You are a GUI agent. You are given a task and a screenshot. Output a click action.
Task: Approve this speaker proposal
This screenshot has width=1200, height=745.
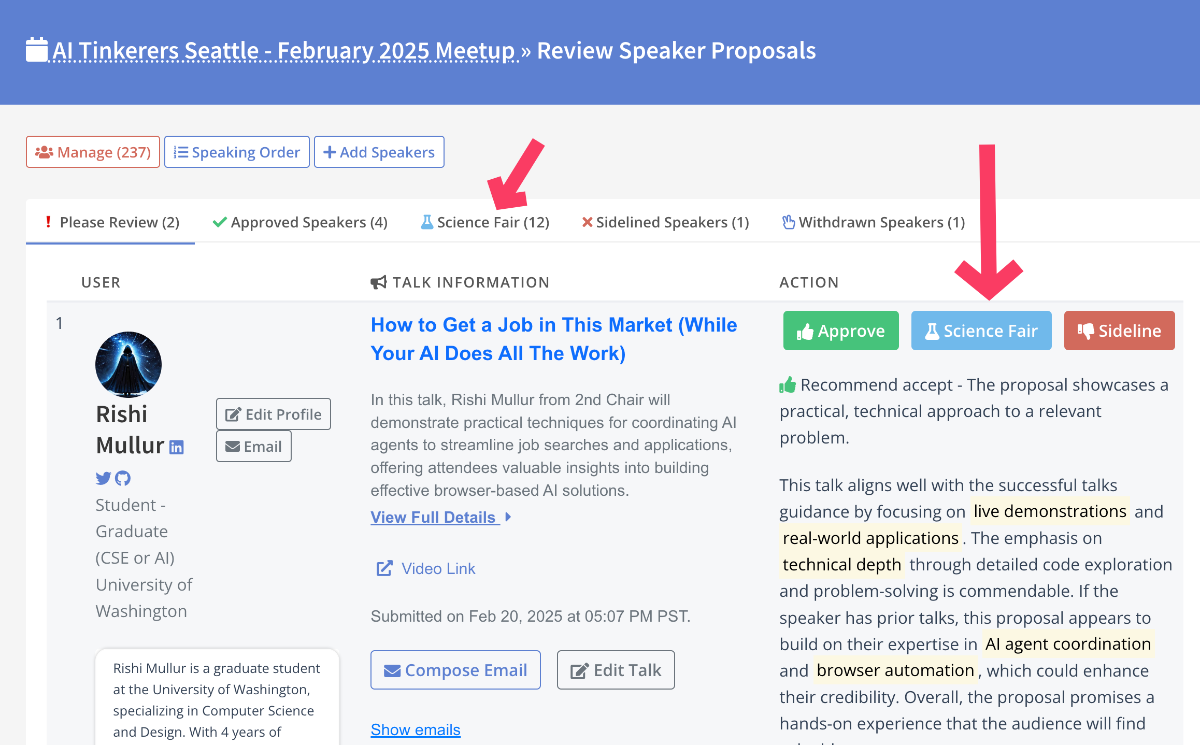[840, 331]
